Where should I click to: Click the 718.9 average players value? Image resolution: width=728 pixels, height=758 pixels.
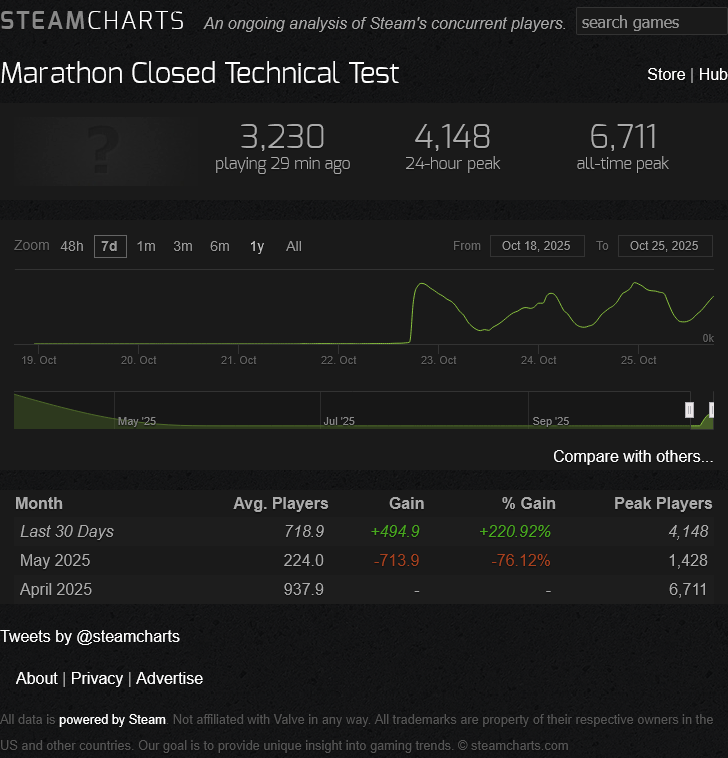pos(304,532)
